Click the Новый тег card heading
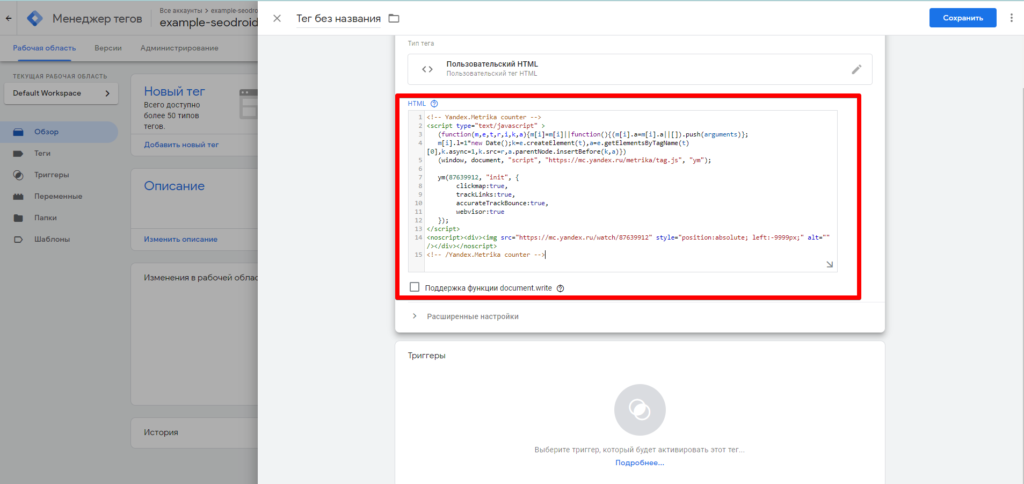The image size is (1024, 484). pos(175,91)
